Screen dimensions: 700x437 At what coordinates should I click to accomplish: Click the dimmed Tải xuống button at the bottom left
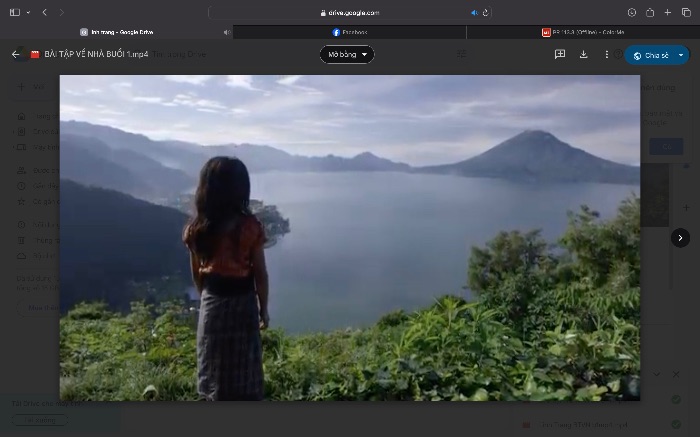point(40,420)
